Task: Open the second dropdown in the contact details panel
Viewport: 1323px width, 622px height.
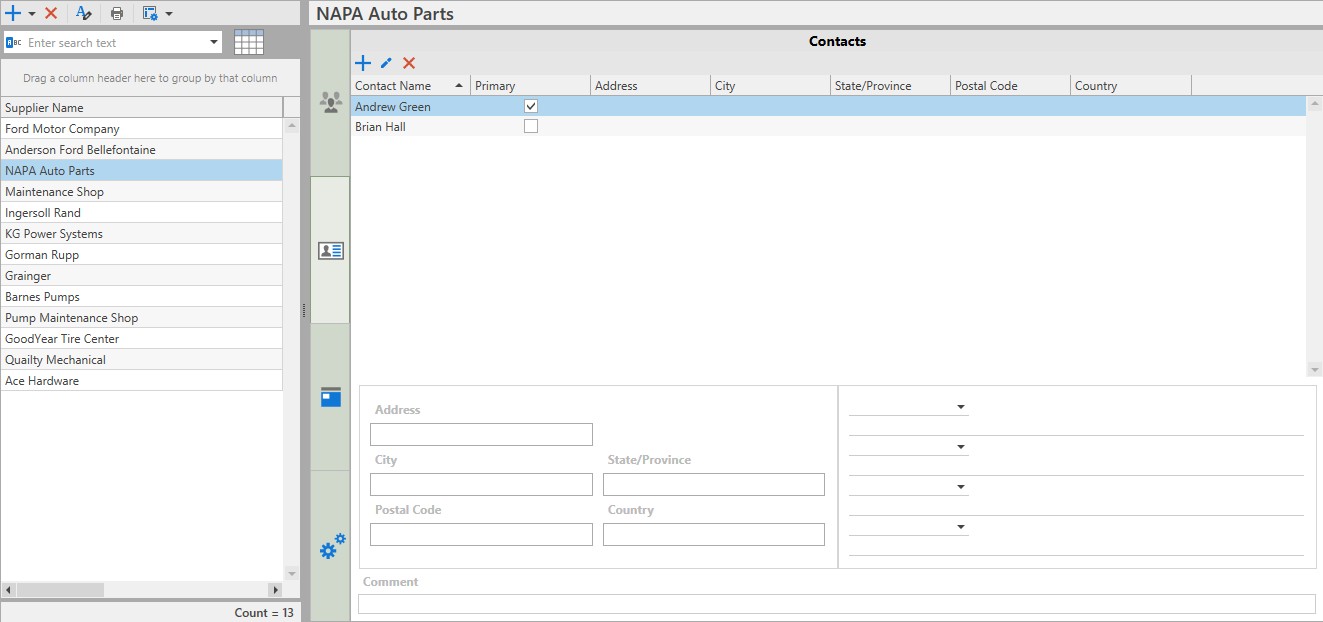Action: click(961, 447)
